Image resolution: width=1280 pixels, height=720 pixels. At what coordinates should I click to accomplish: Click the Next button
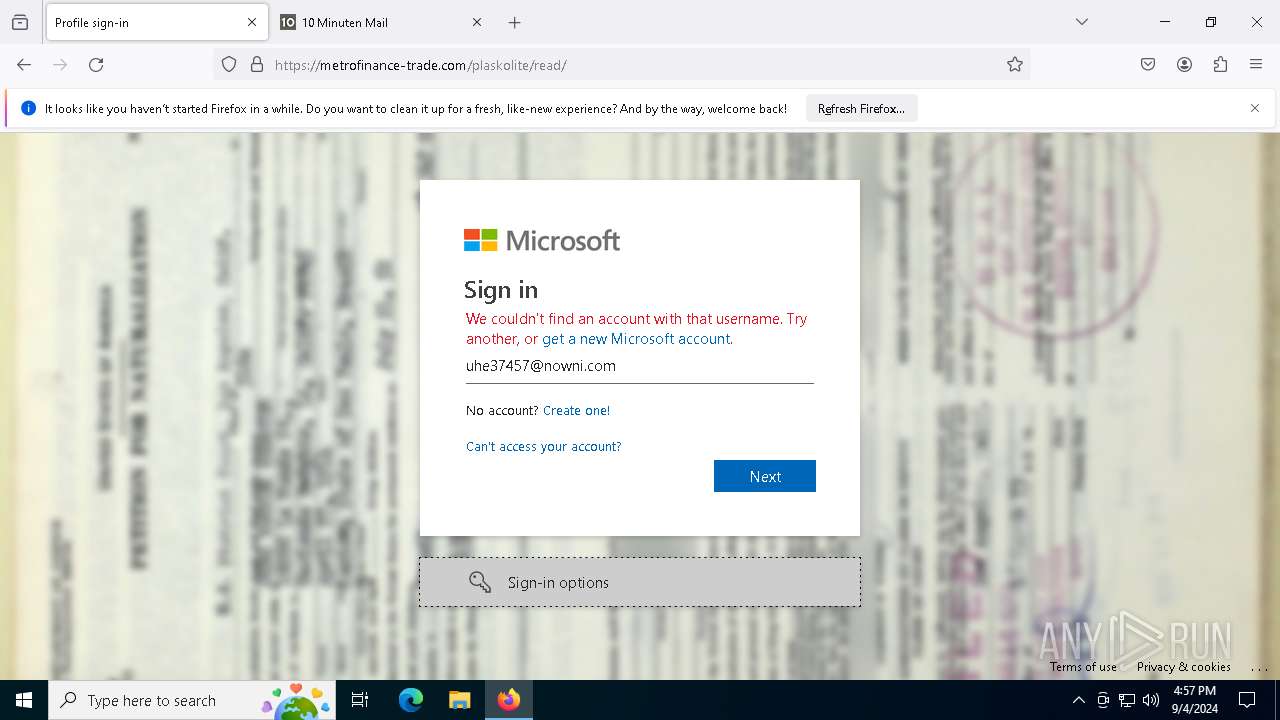(x=765, y=476)
